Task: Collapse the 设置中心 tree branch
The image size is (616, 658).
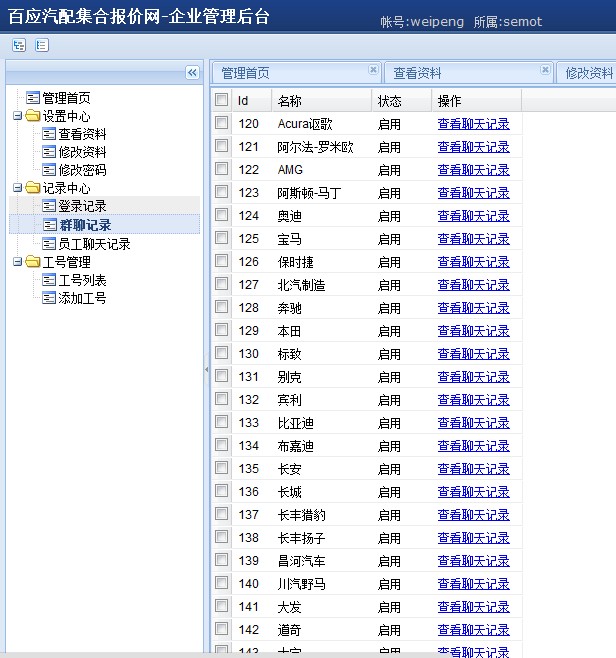Action: pos(17,115)
